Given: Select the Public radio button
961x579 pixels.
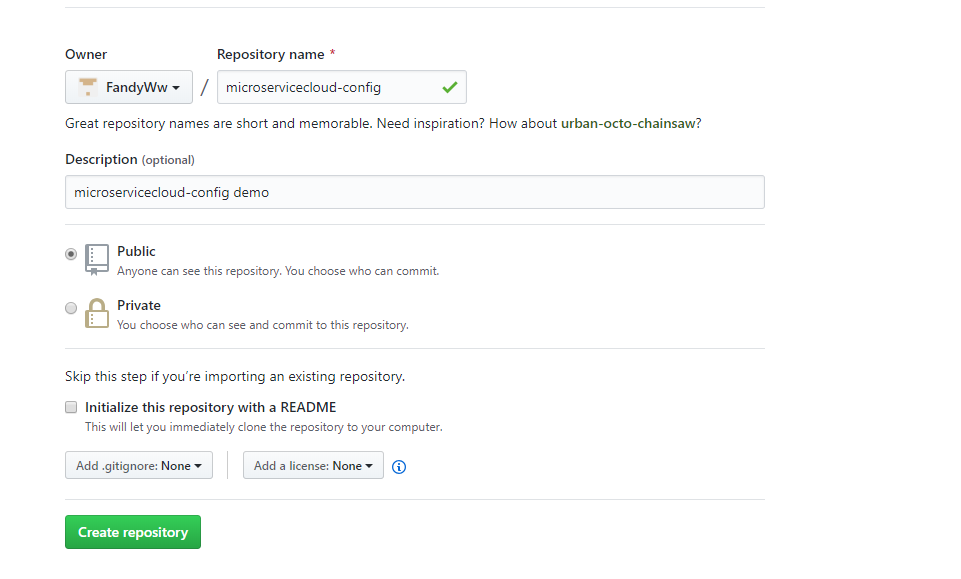Looking at the screenshot, I should (x=71, y=254).
